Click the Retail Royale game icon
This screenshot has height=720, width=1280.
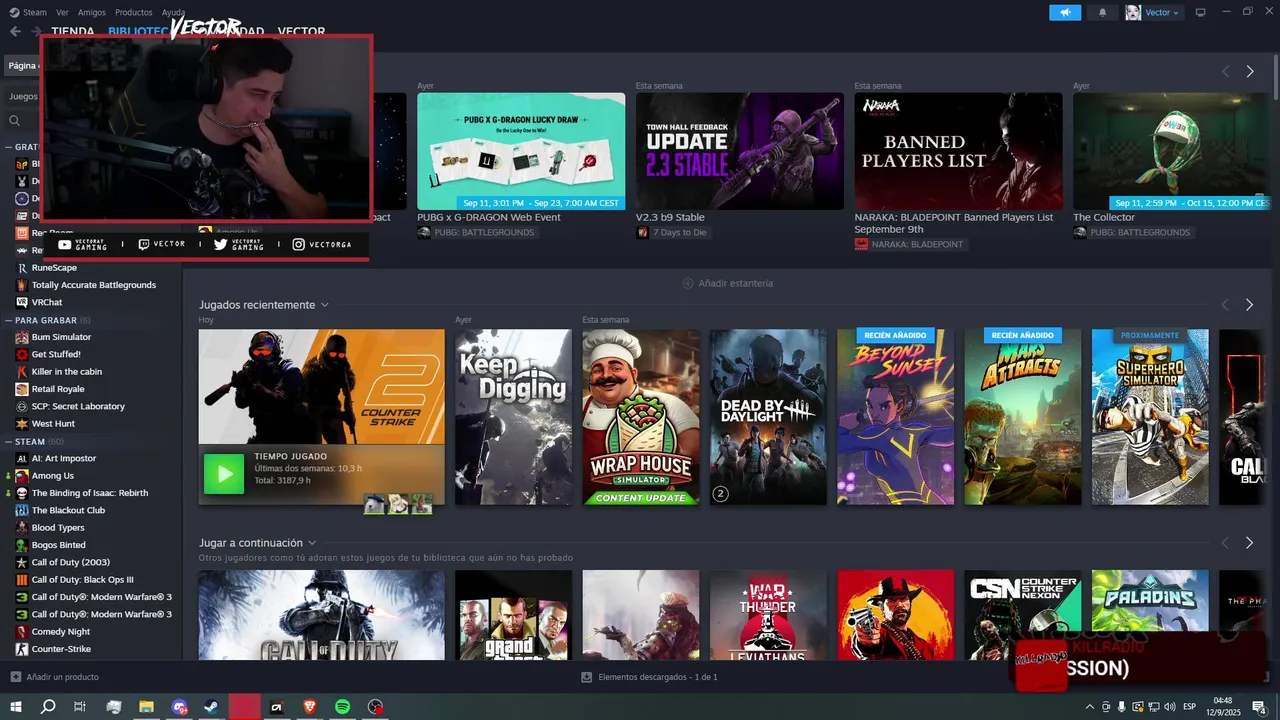tap(22, 389)
